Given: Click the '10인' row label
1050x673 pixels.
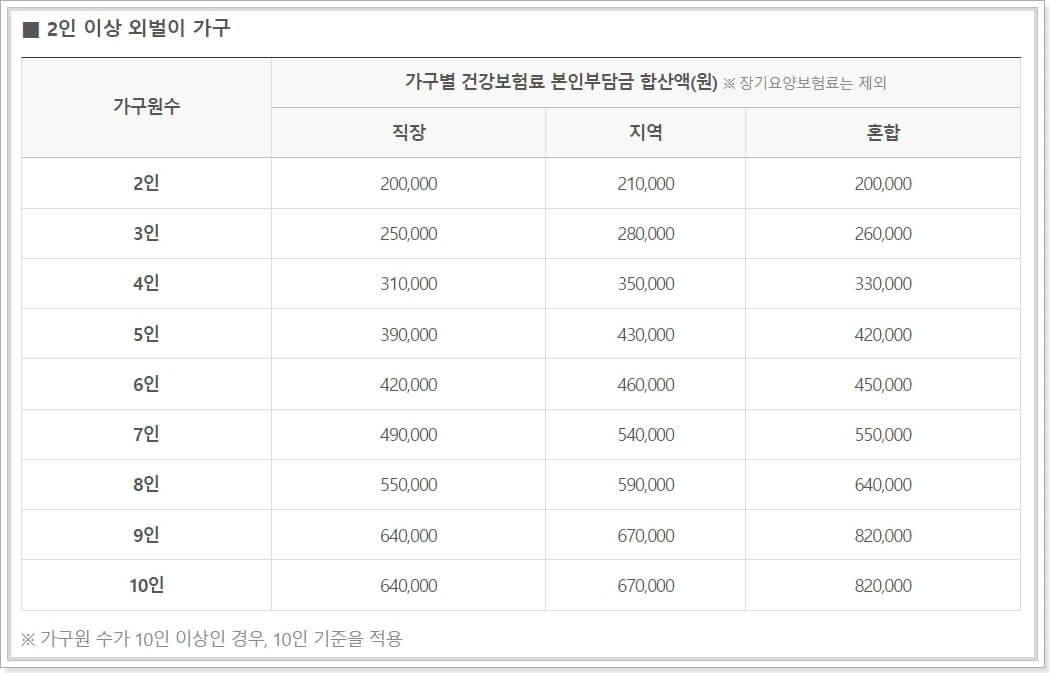Looking at the screenshot, I should click(147, 585).
